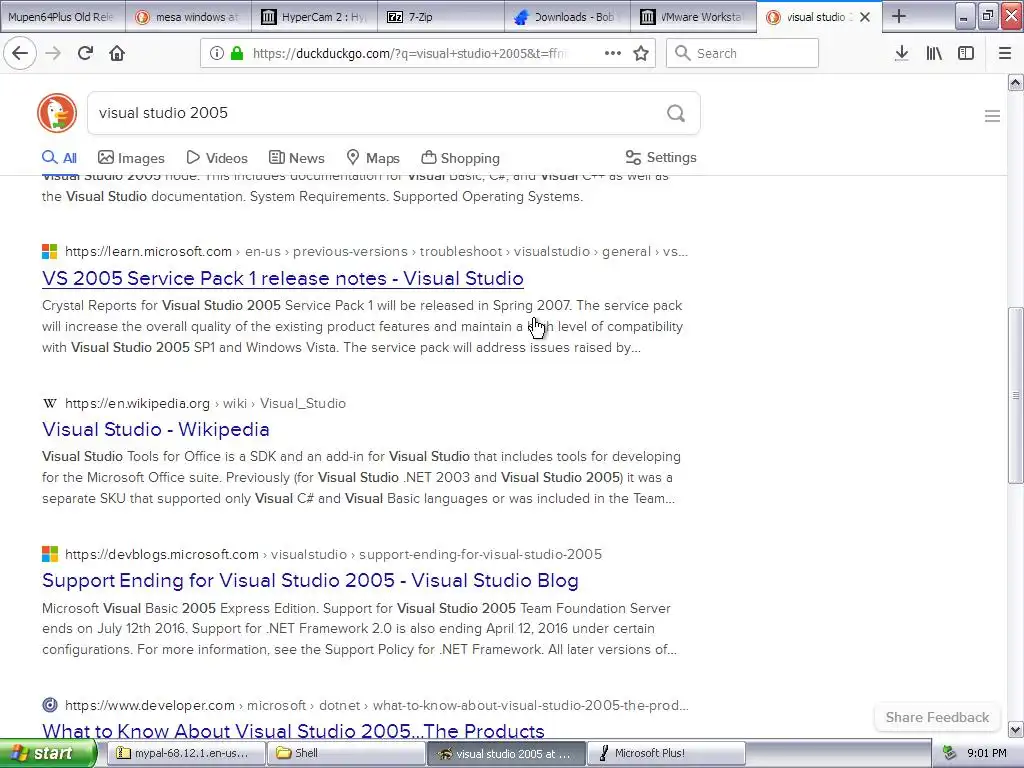
Task: Click the Wikipedia W favicon
Action: tap(50, 403)
